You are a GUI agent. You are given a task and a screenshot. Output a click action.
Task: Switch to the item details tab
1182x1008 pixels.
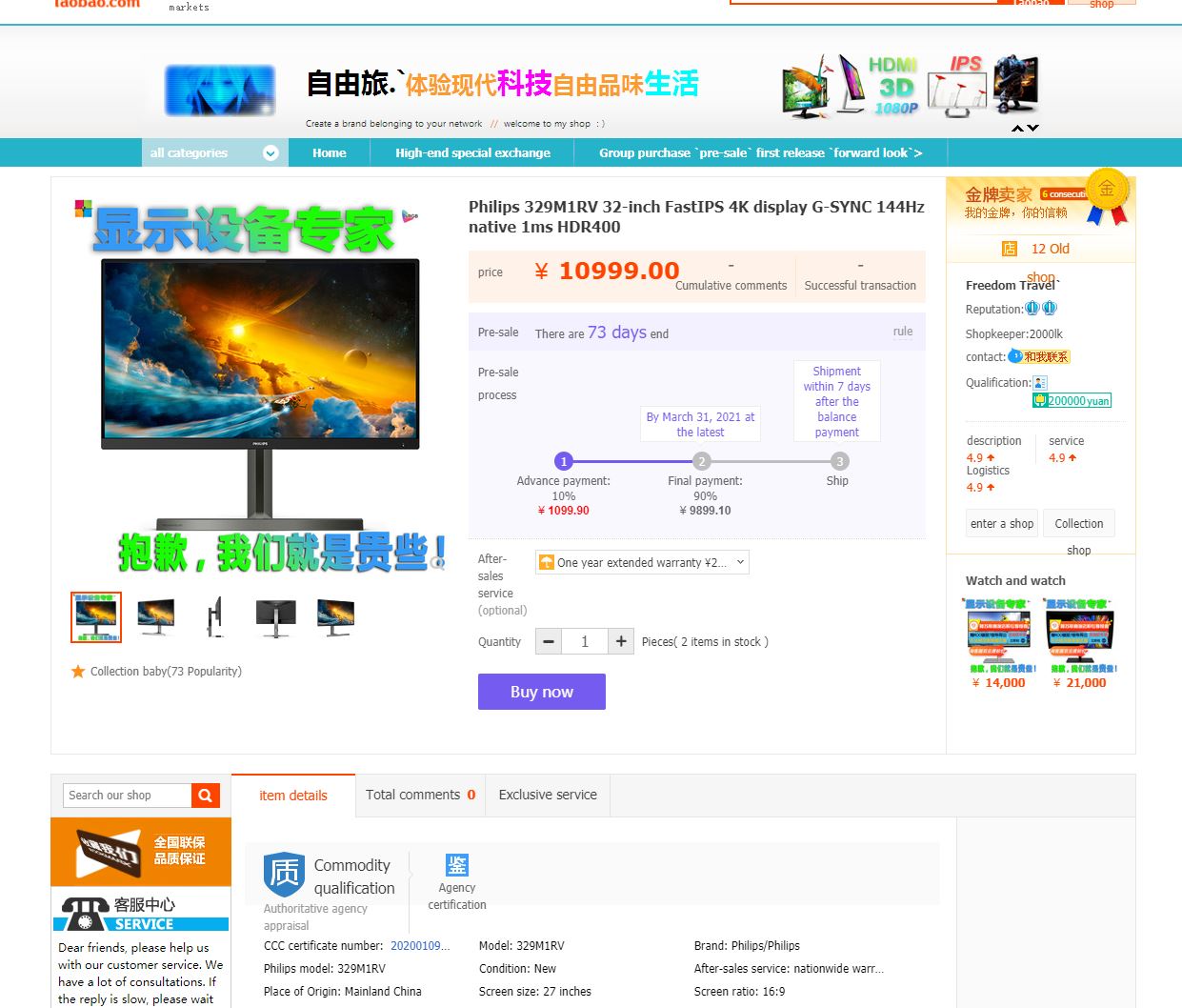coord(293,796)
